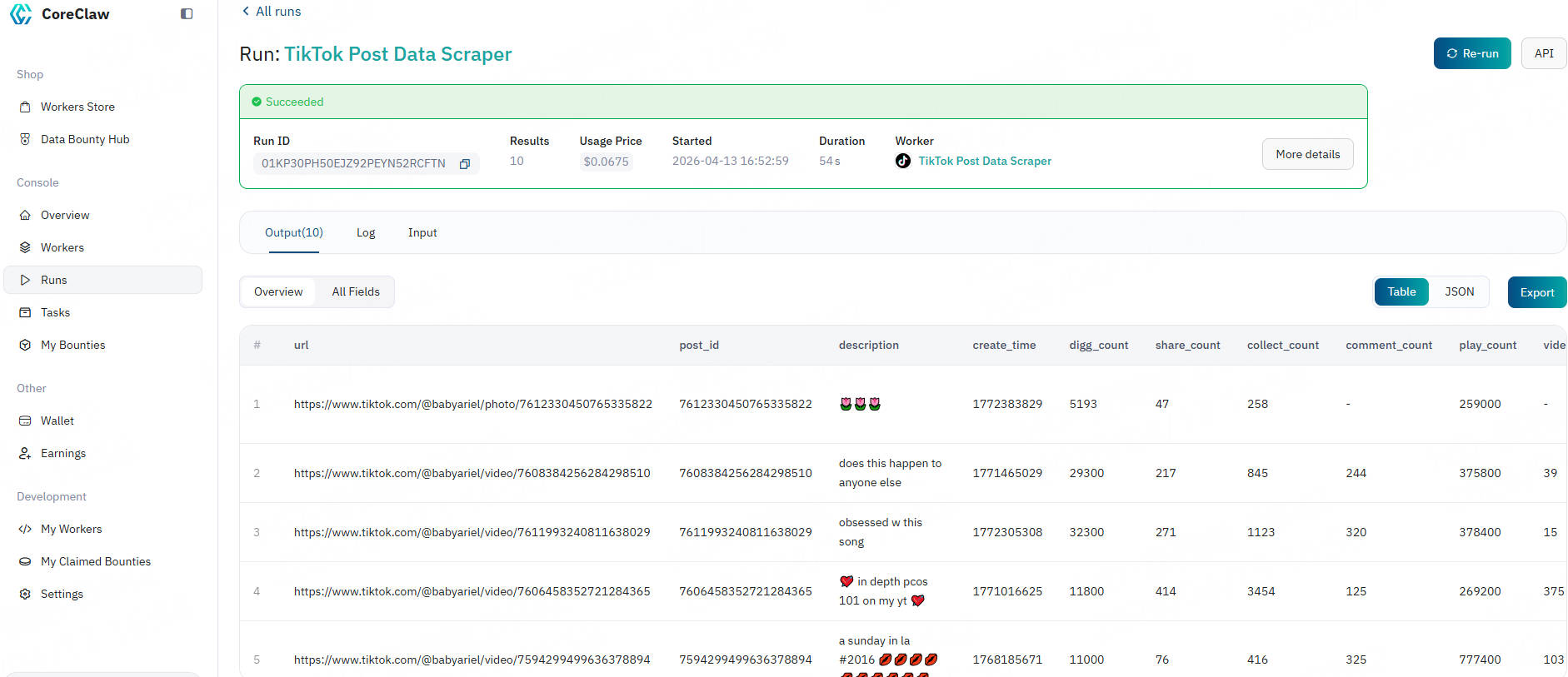Collapse the sidebar panel icon
Screen dimensions: 1568x677
click(187, 14)
